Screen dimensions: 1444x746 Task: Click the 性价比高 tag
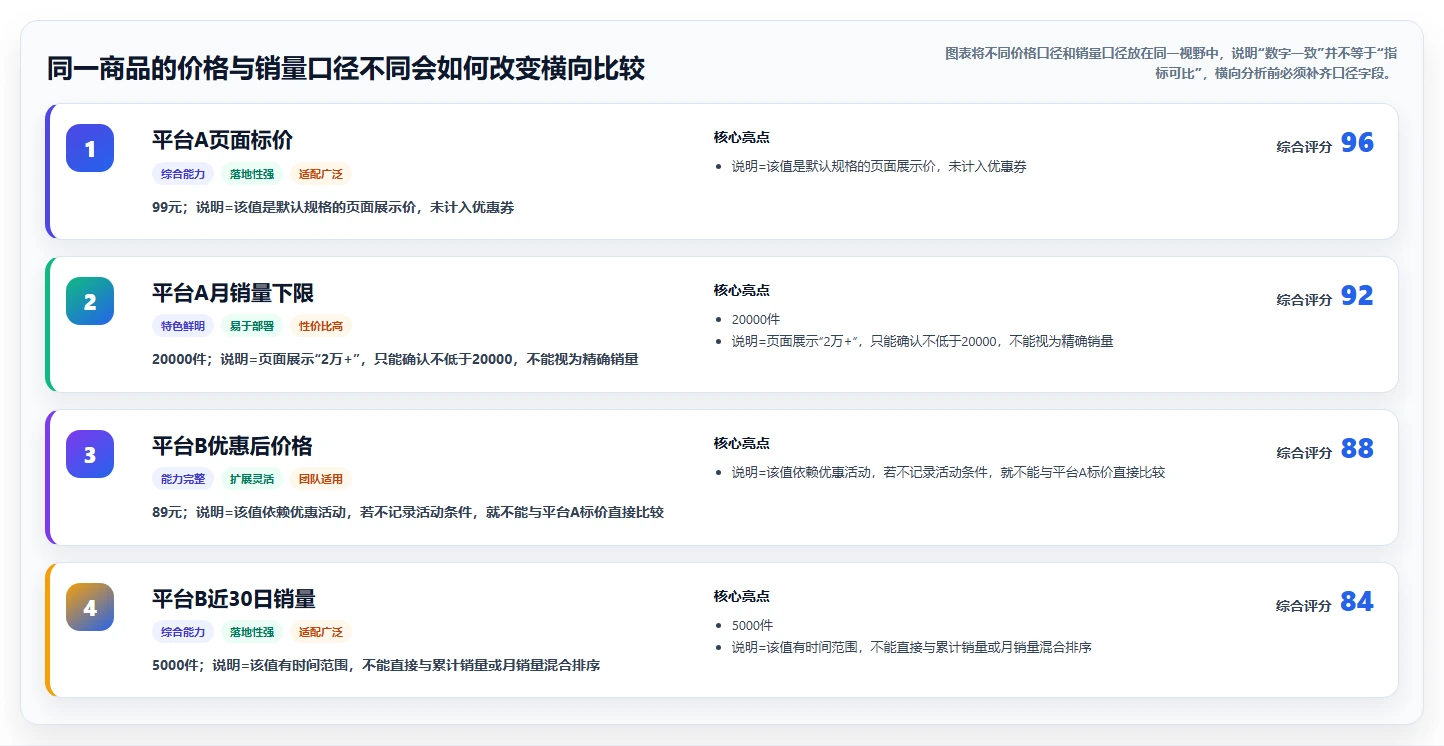tap(321, 326)
